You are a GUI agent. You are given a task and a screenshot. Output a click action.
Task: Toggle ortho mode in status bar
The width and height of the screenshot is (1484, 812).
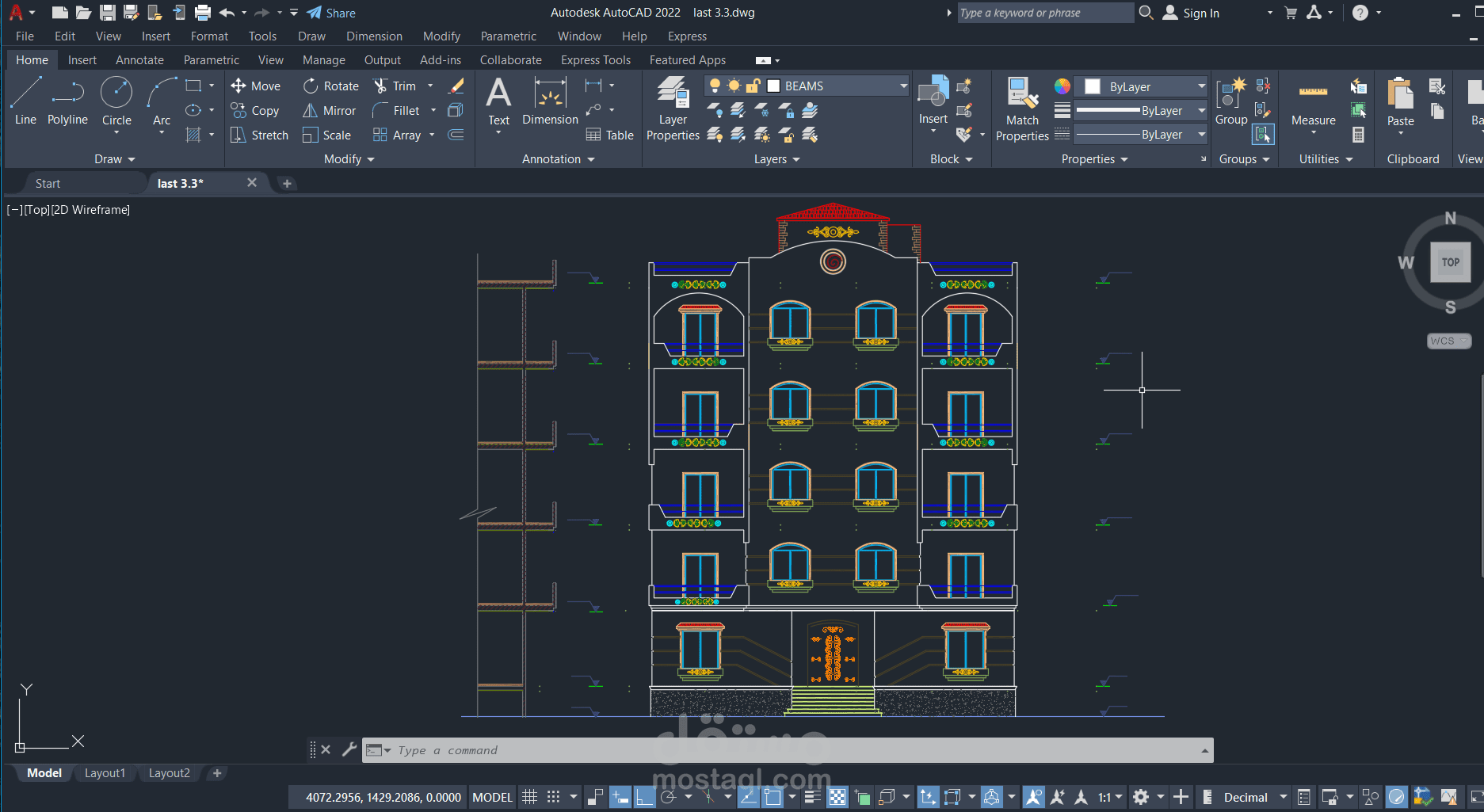645,797
